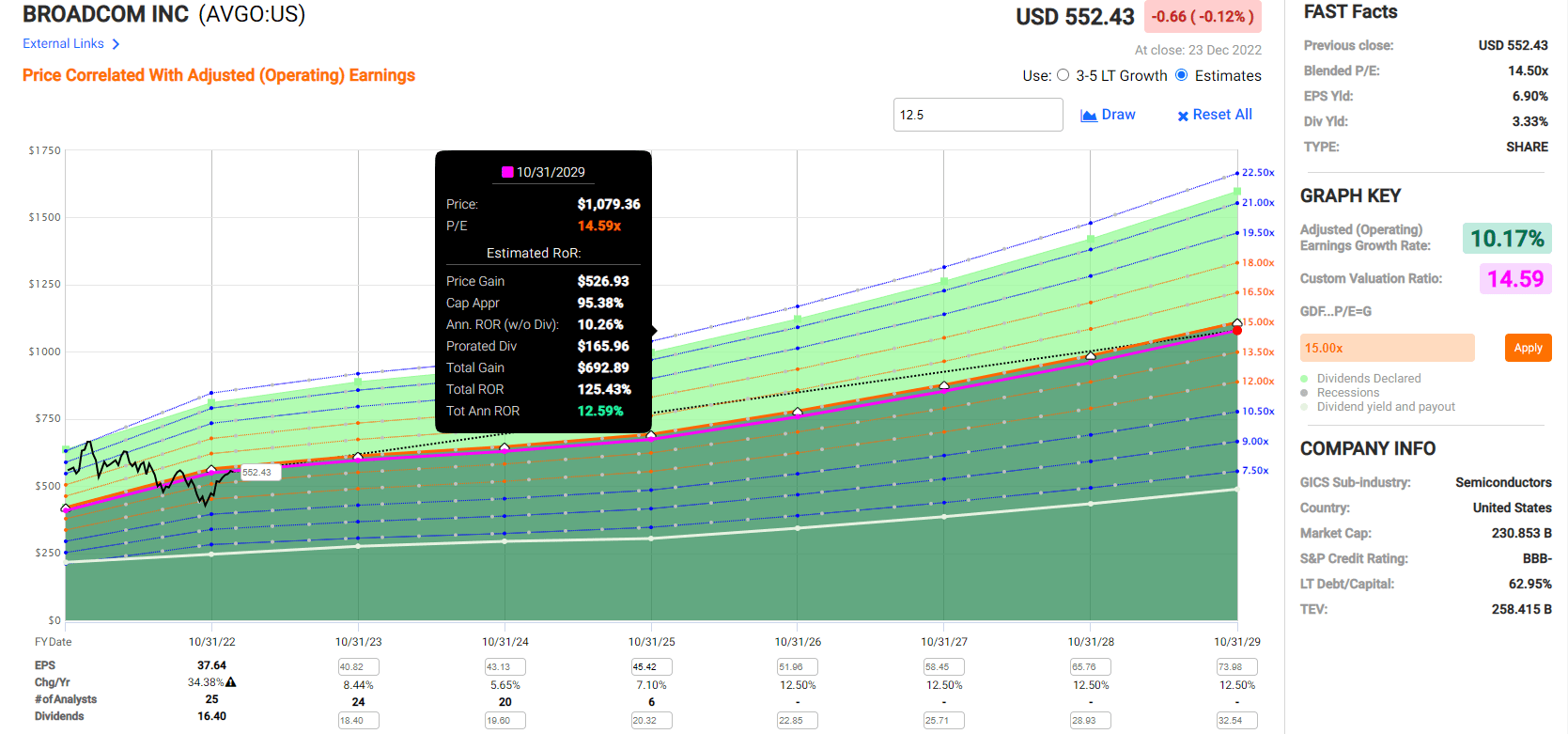The image size is (1568, 734).
Task: Open the External Links link
Action: pos(63,43)
